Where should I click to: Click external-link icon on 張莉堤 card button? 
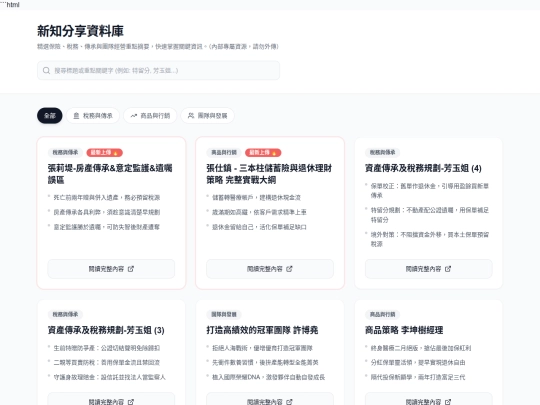click(131, 269)
